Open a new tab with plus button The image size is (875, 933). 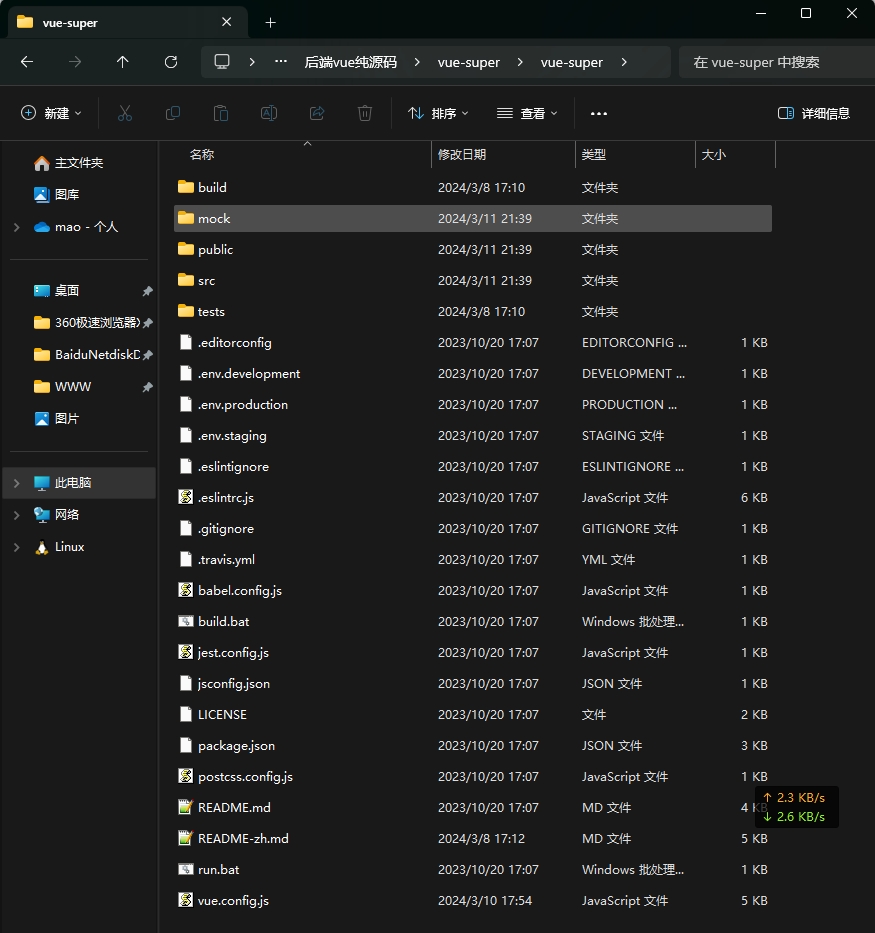tap(270, 22)
